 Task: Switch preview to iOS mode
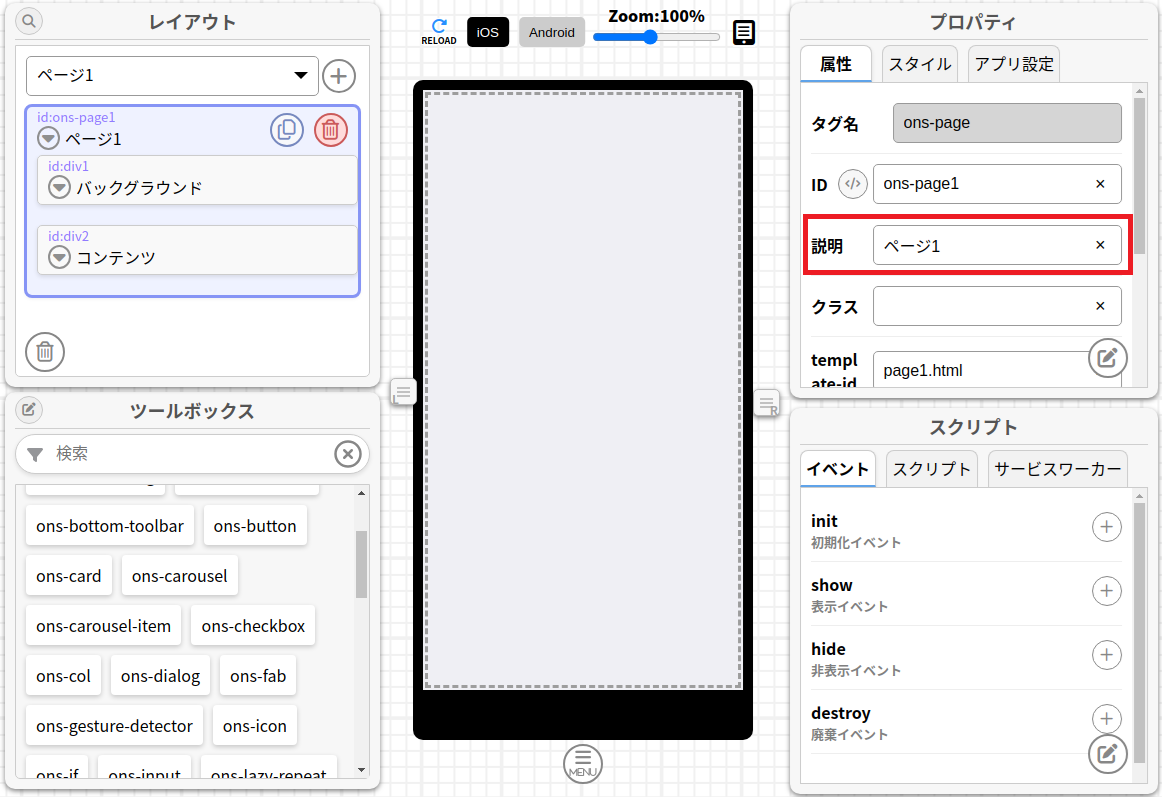click(488, 32)
